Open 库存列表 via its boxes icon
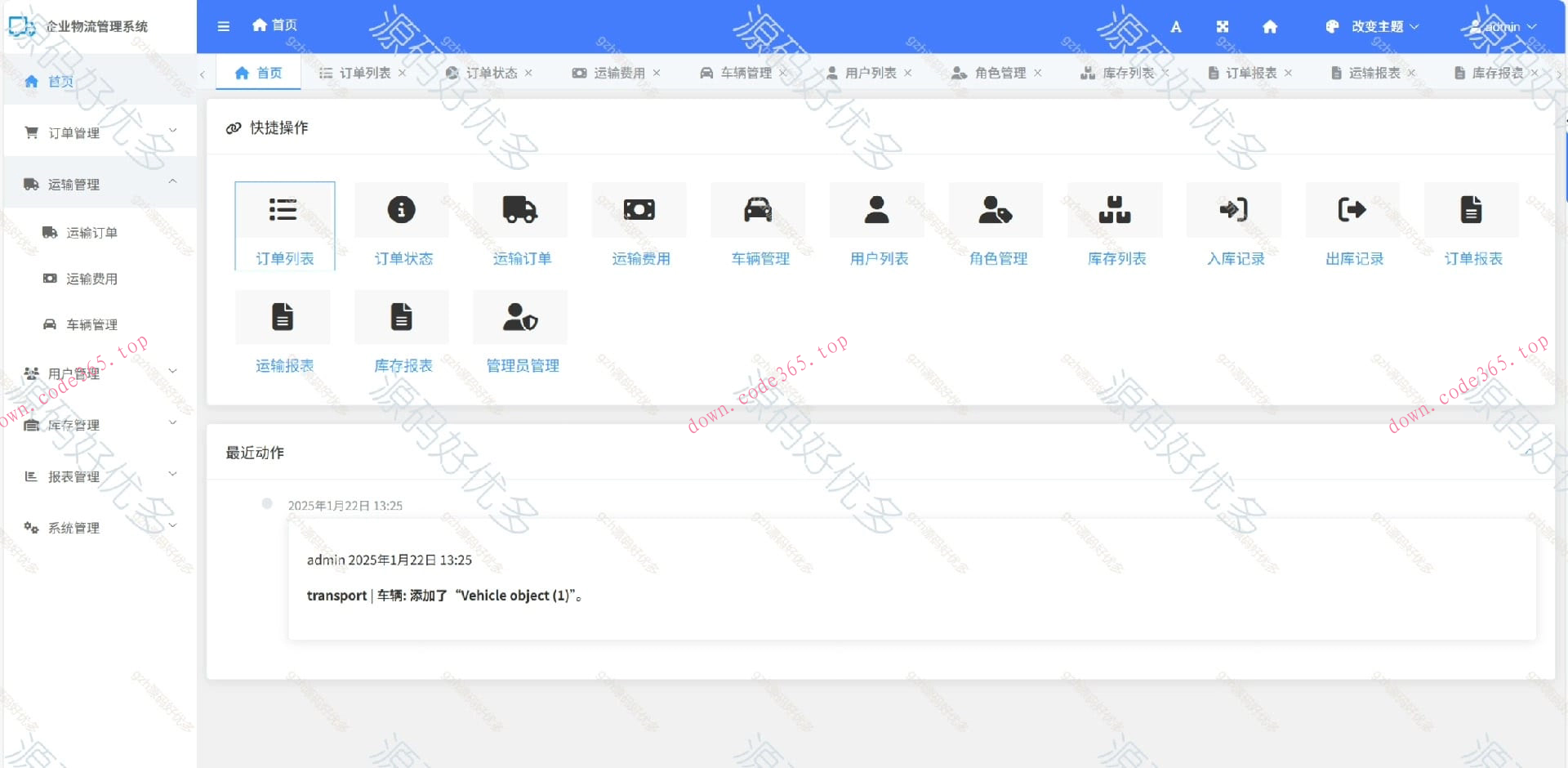1568x768 pixels. [x=1114, y=210]
